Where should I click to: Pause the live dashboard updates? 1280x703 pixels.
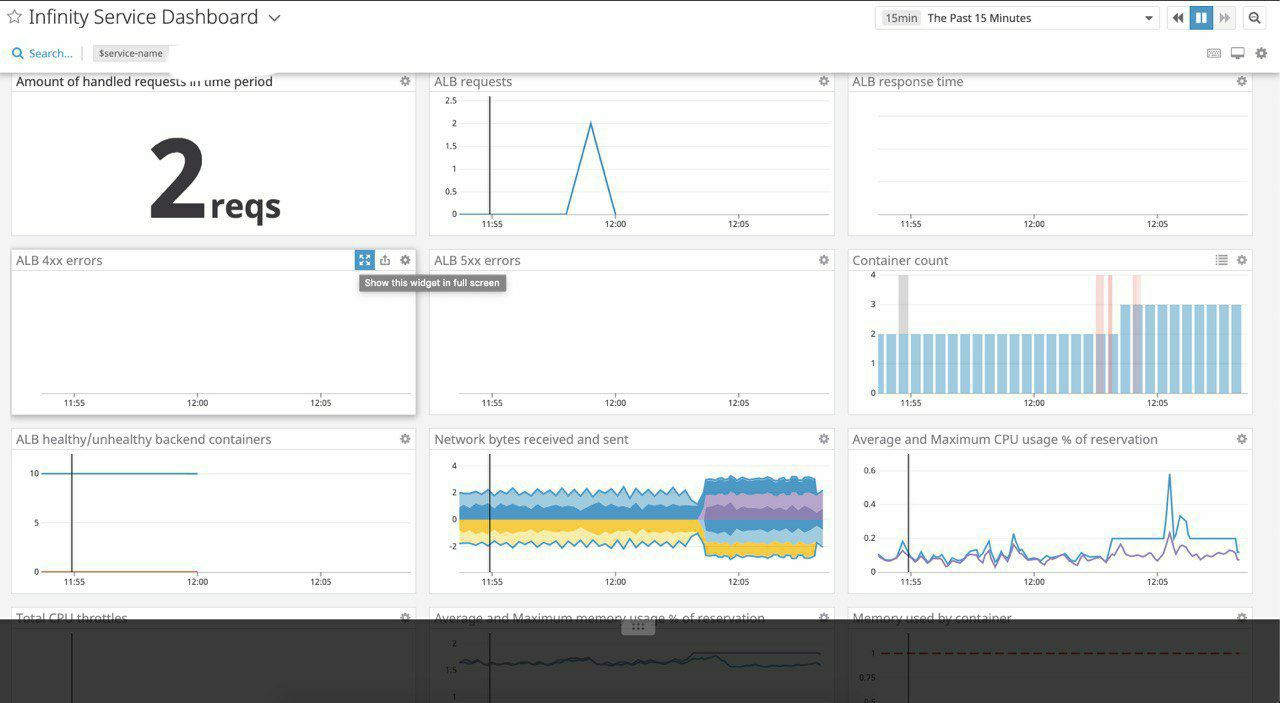point(1201,18)
